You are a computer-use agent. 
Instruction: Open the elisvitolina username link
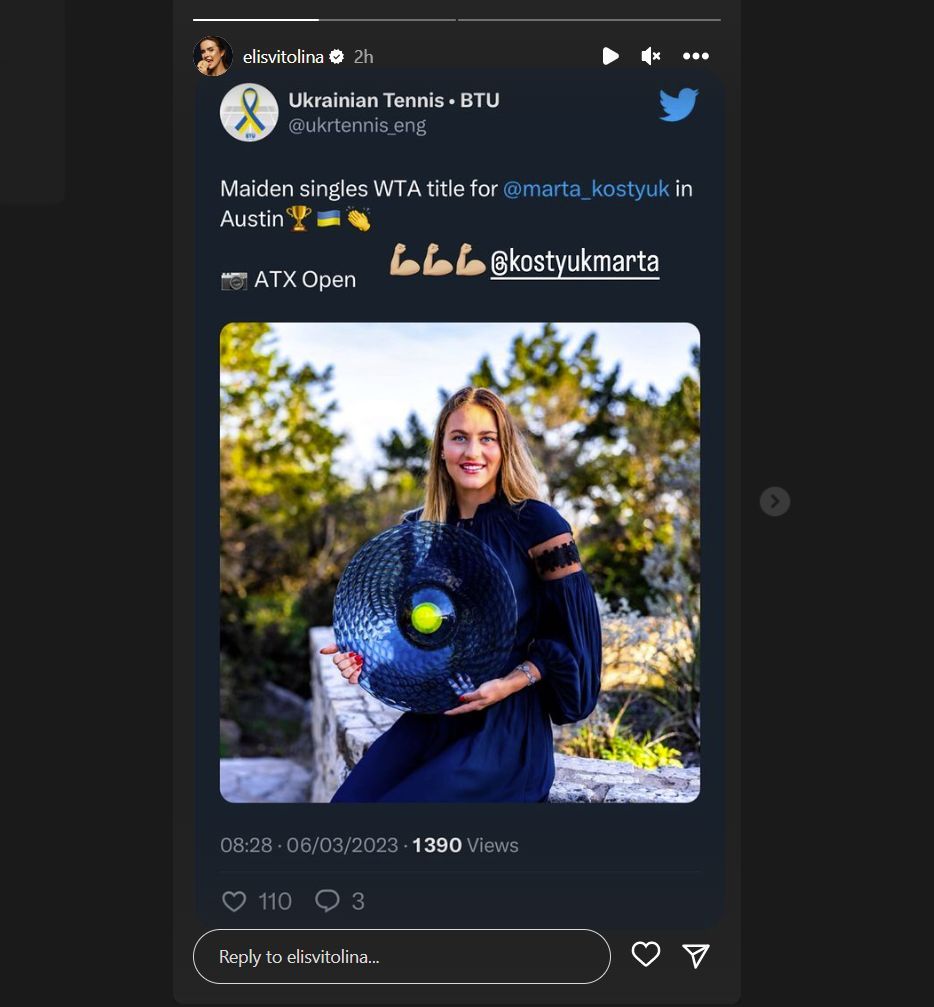pos(283,57)
